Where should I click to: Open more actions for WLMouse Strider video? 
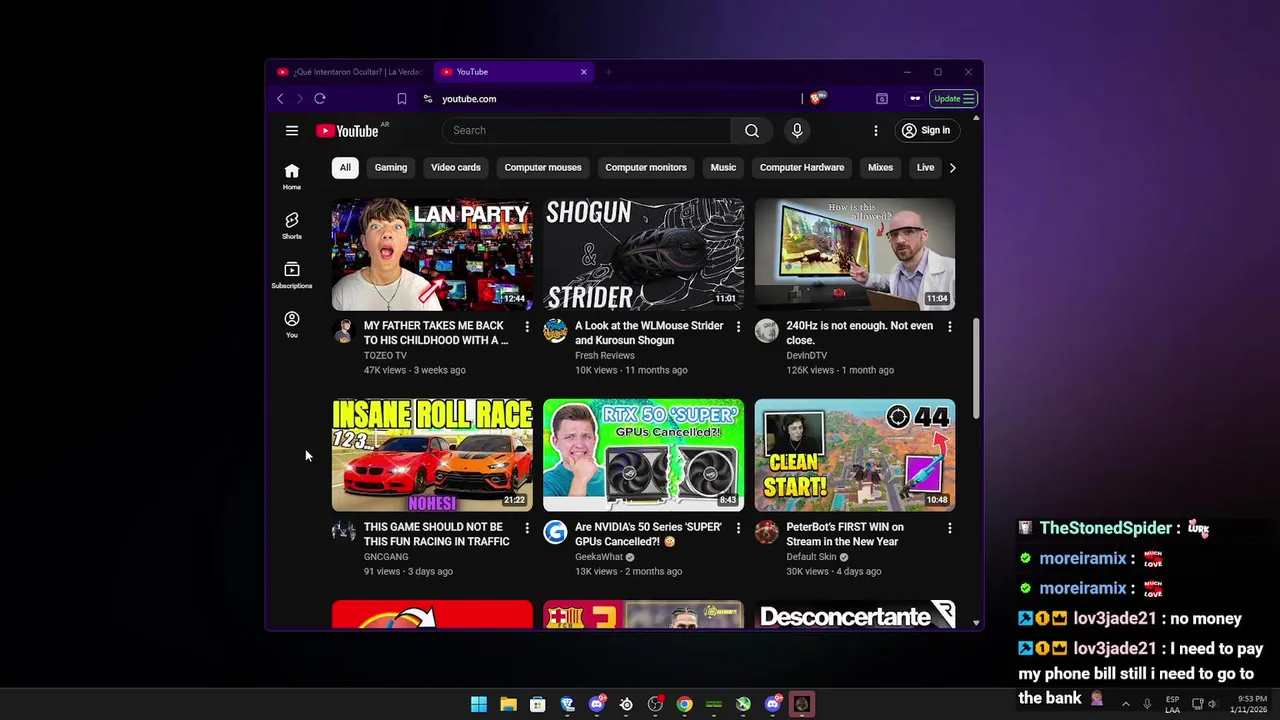738,327
